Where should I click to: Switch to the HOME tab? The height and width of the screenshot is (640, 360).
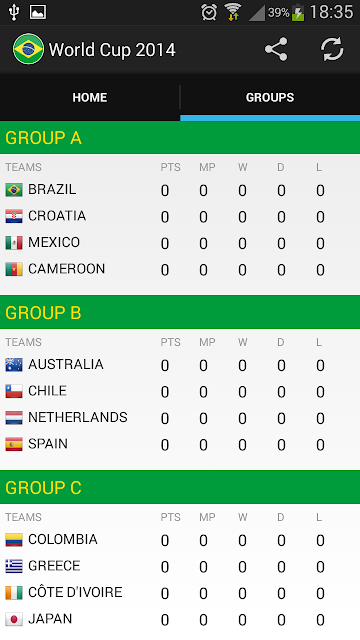point(90,97)
